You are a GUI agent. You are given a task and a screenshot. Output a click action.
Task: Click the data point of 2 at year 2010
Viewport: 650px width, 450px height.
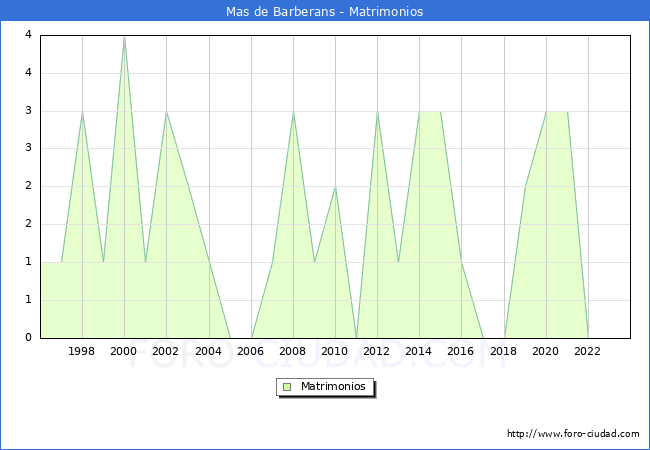pyautogui.click(x=335, y=187)
